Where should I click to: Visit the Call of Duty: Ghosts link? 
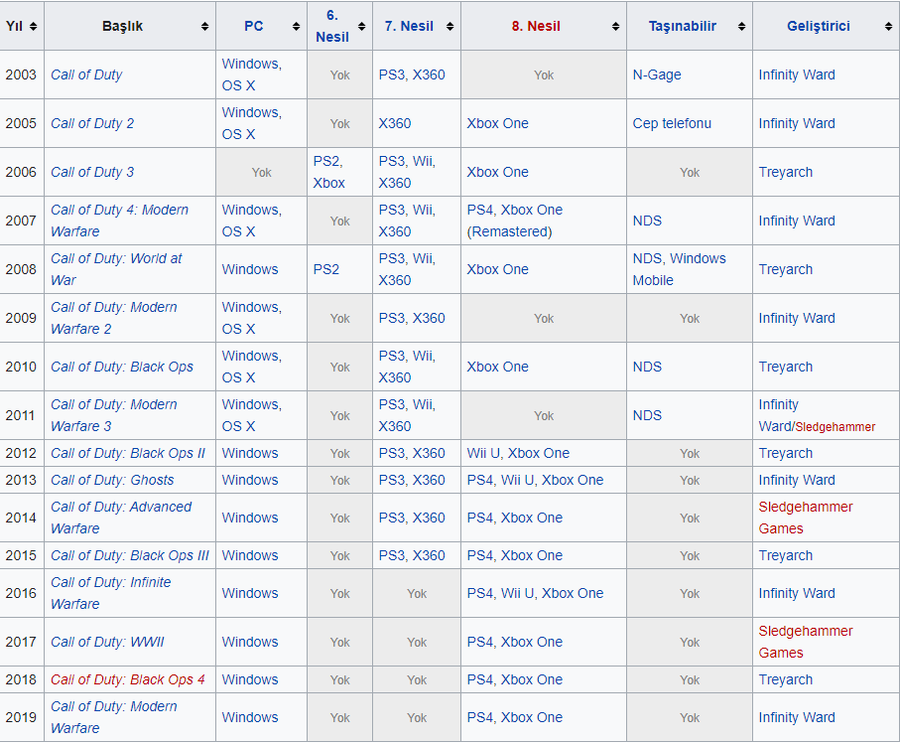pos(112,480)
